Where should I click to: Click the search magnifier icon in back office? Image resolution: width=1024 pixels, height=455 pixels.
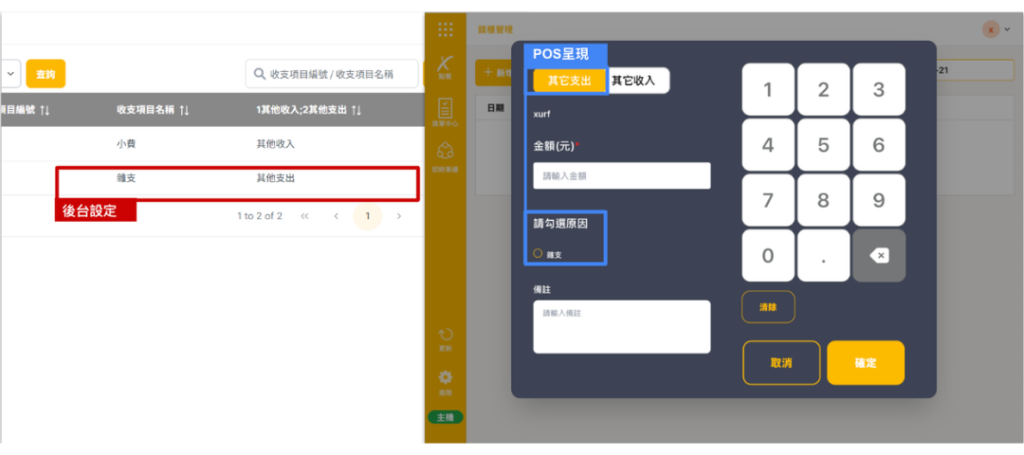(x=259, y=74)
